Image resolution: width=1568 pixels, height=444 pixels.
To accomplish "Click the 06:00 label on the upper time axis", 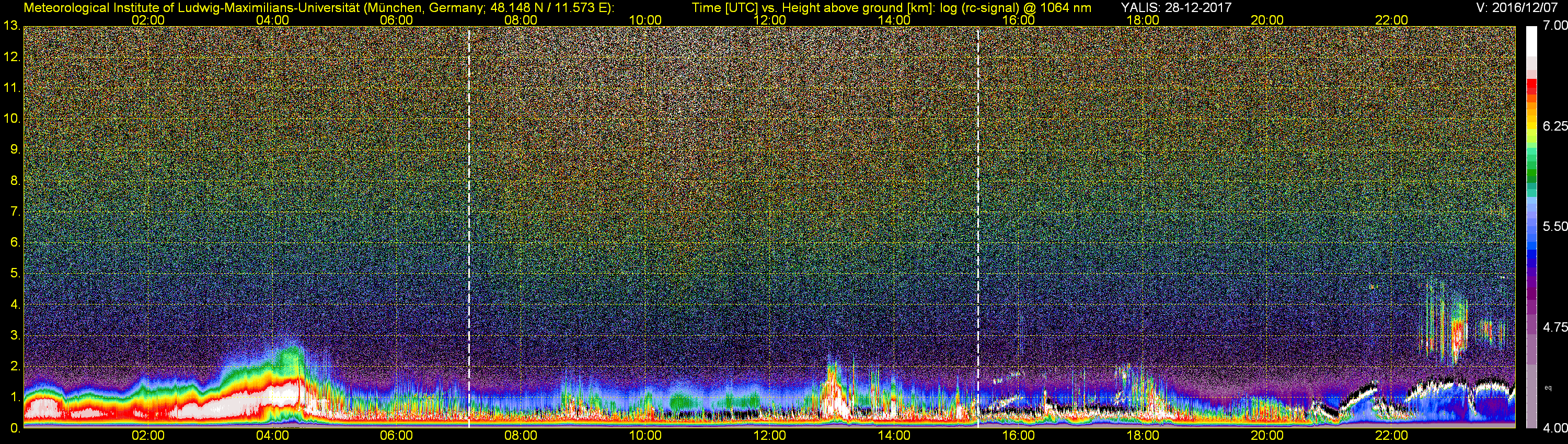I will click(396, 20).
